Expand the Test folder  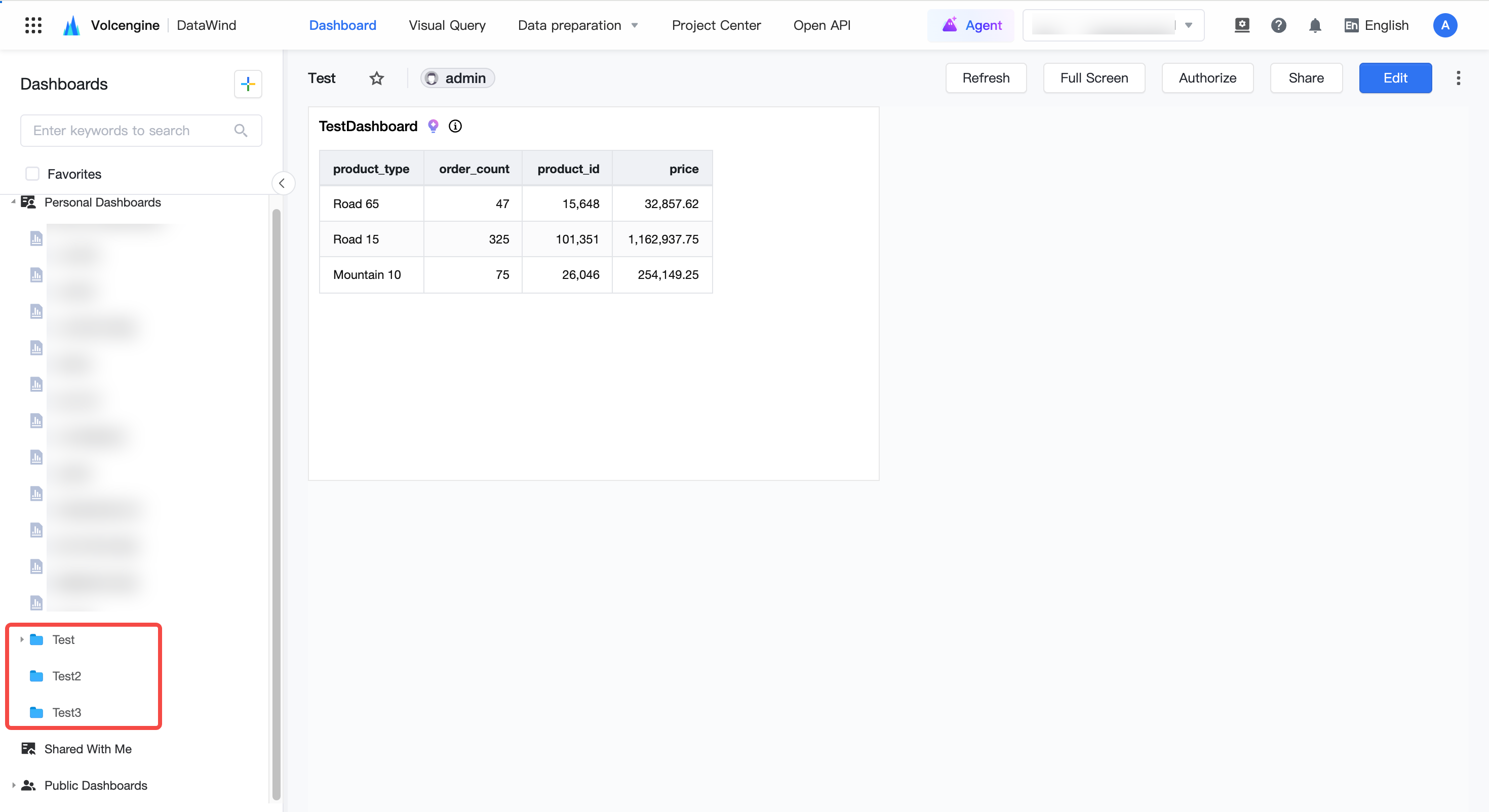[22, 639]
